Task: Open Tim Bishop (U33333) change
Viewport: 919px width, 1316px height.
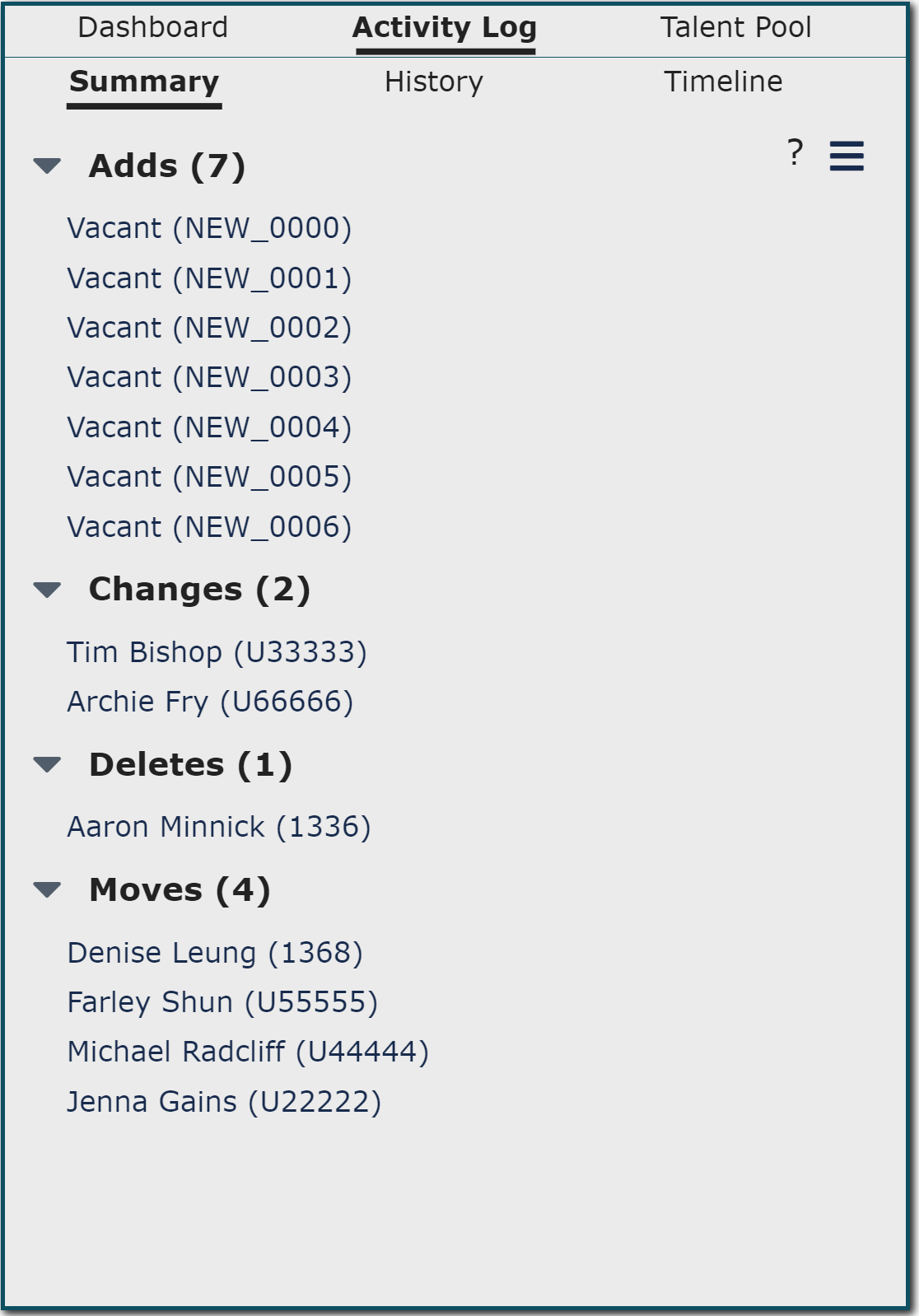Action: pyautogui.click(x=217, y=652)
